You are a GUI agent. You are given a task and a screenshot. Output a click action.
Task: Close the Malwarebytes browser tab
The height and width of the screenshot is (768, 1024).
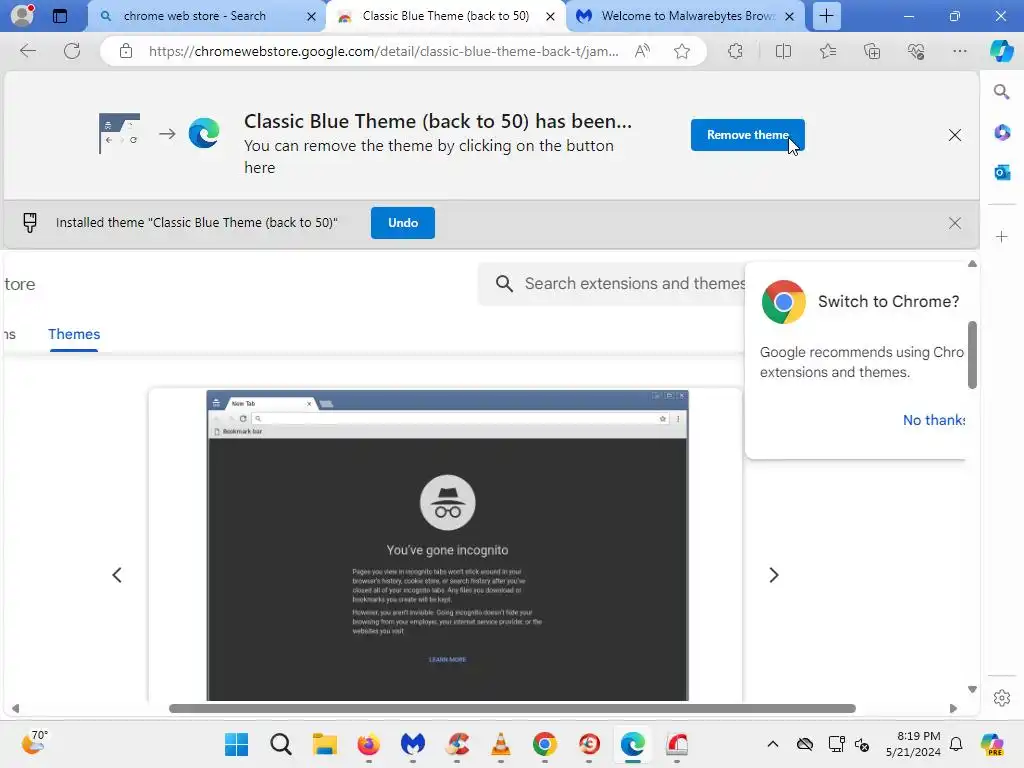[790, 16]
